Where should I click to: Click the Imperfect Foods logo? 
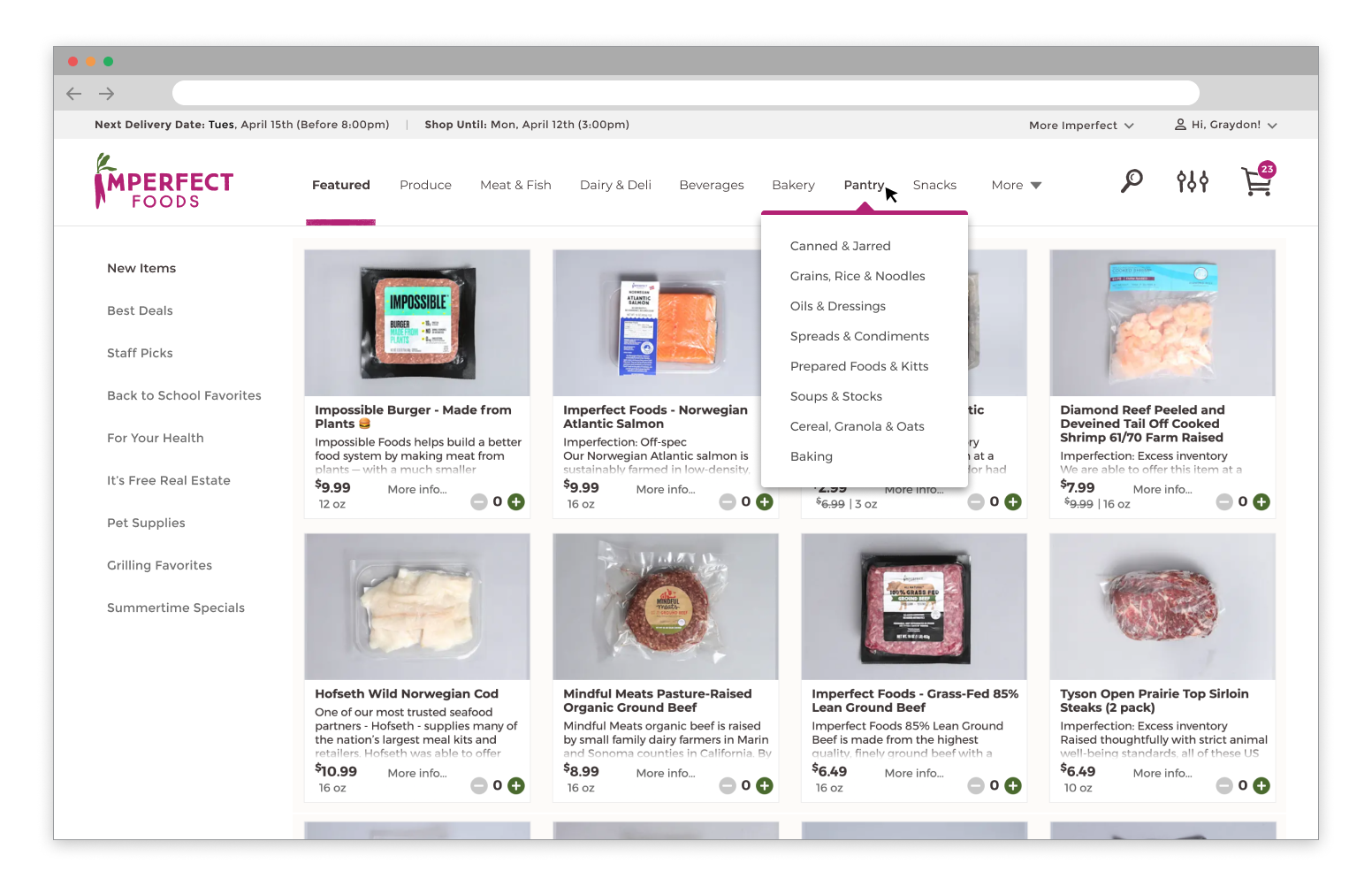click(164, 181)
